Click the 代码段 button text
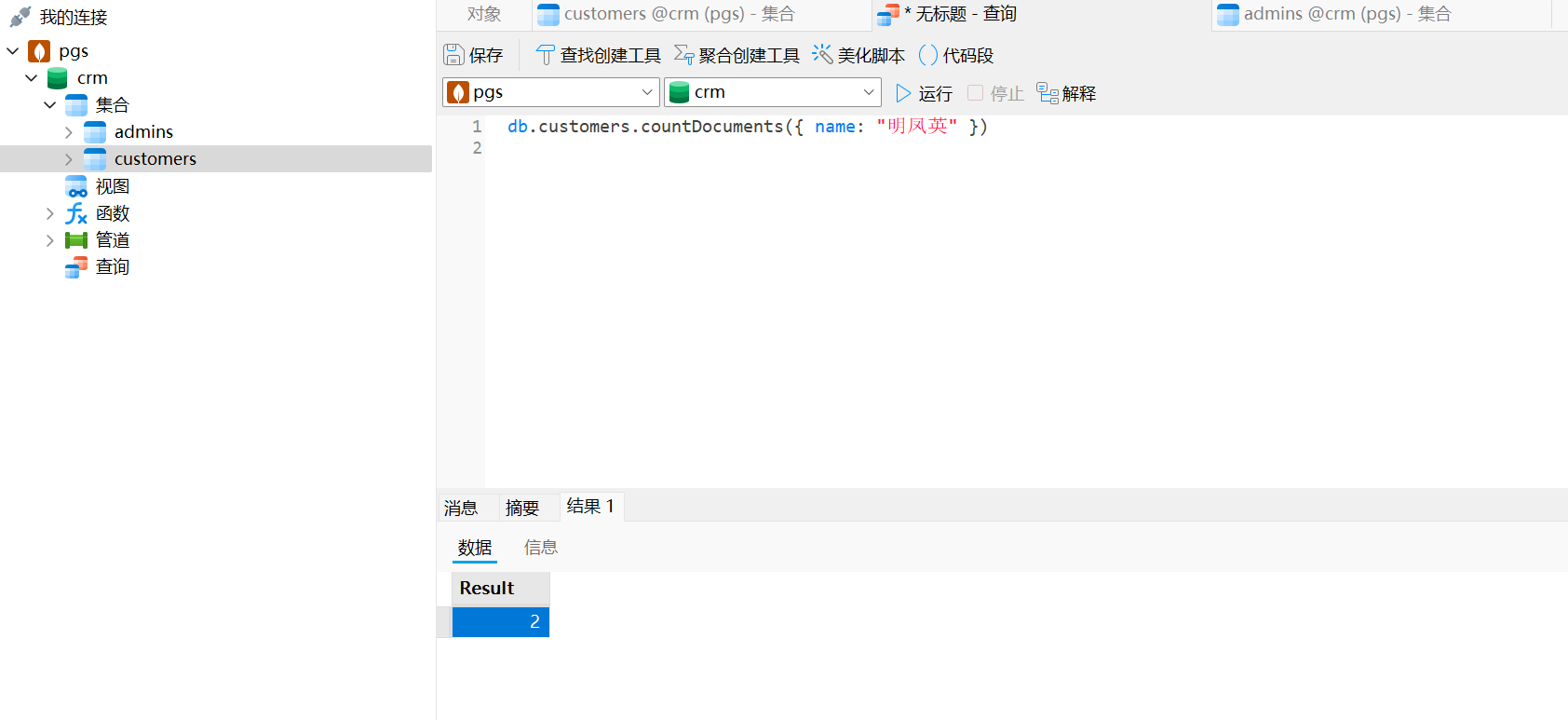 pos(968,56)
